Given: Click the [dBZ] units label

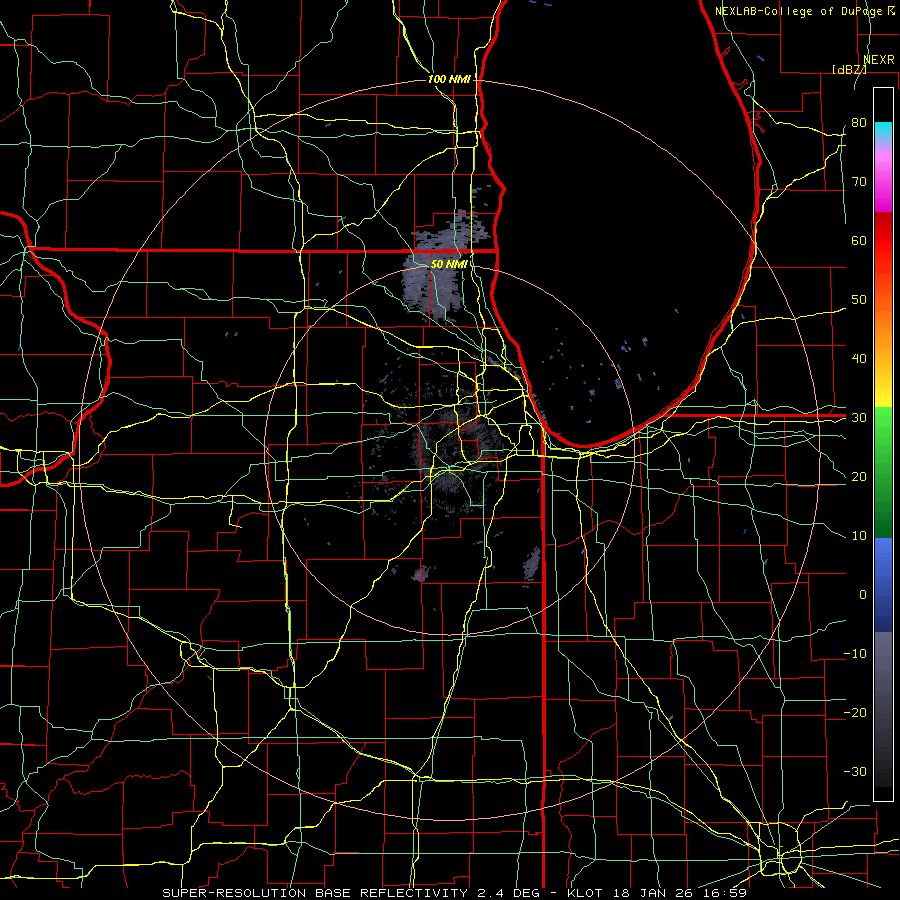Looking at the screenshot, I should click(x=849, y=69).
